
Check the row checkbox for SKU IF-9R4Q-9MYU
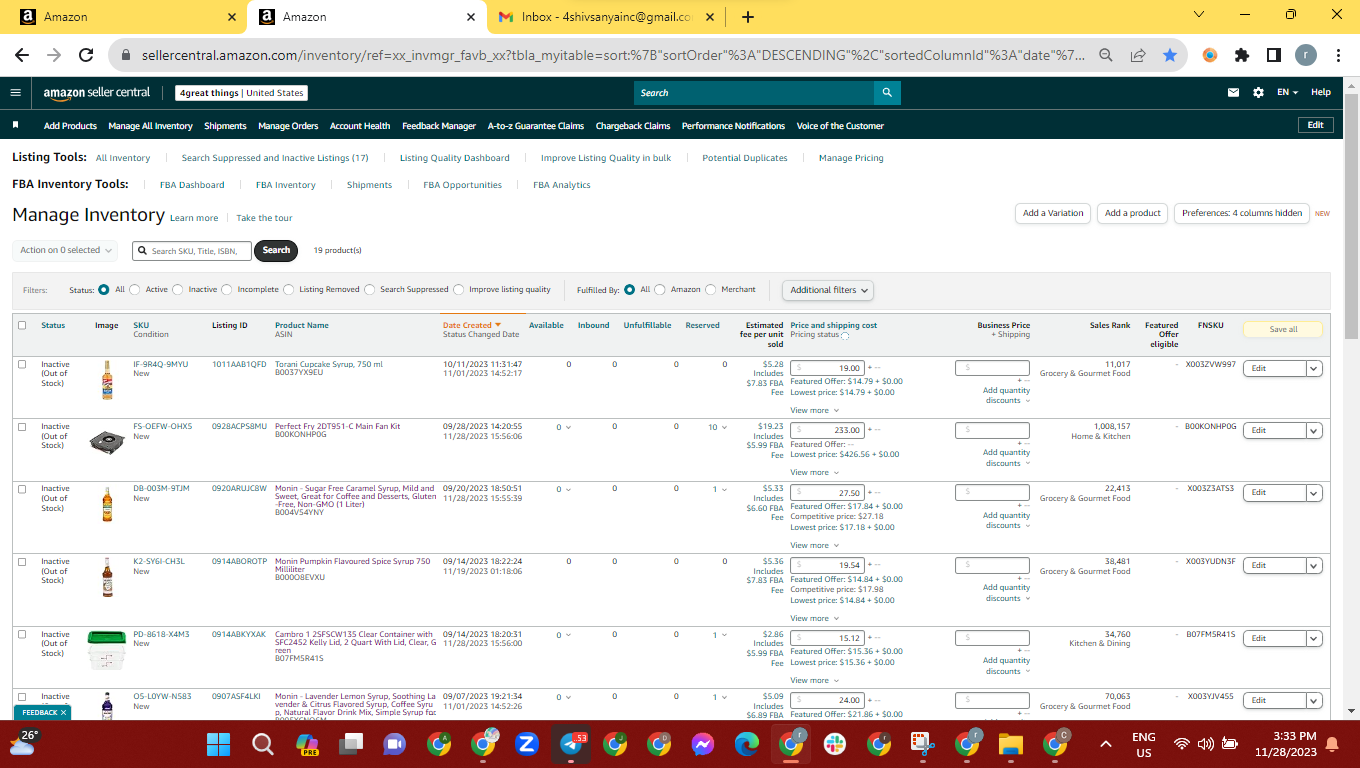(22, 364)
